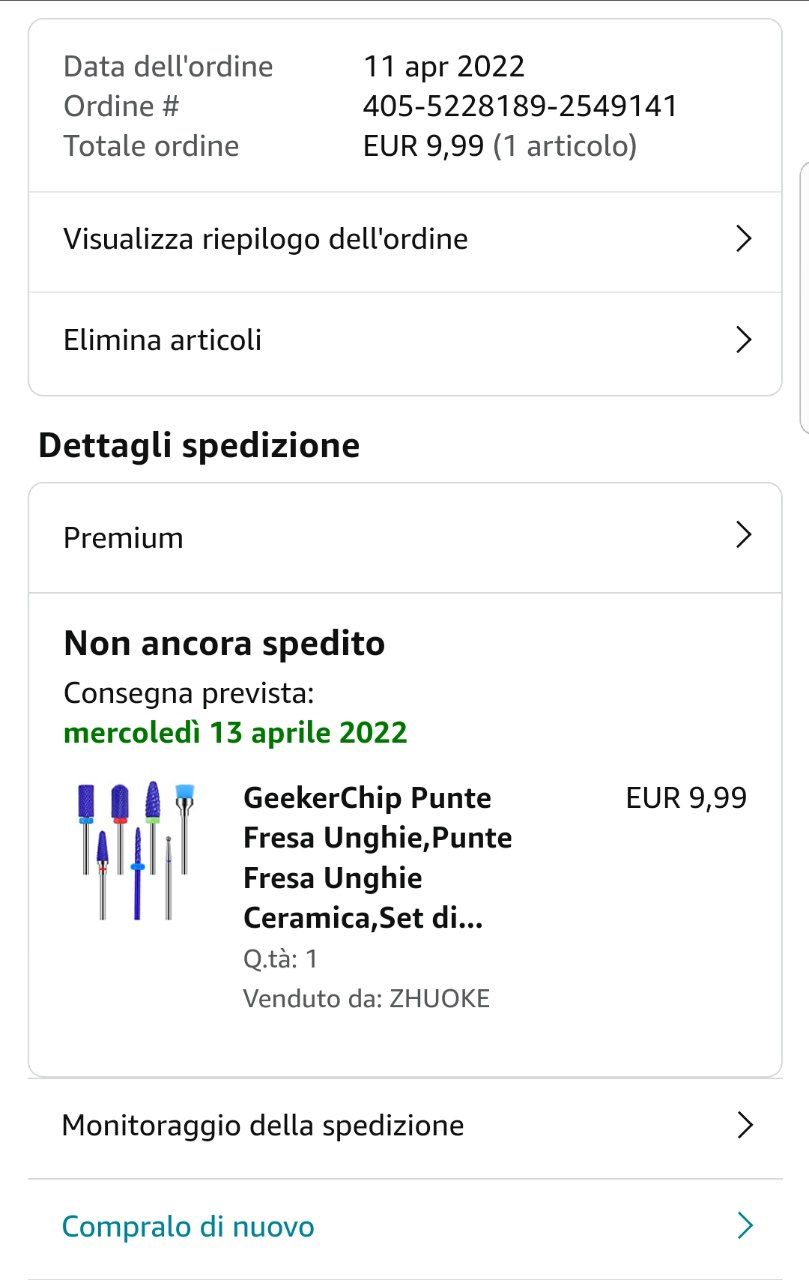The width and height of the screenshot is (809, 1280).
Task: Tap order number 405-5228189-2549141
Action: 520,106
